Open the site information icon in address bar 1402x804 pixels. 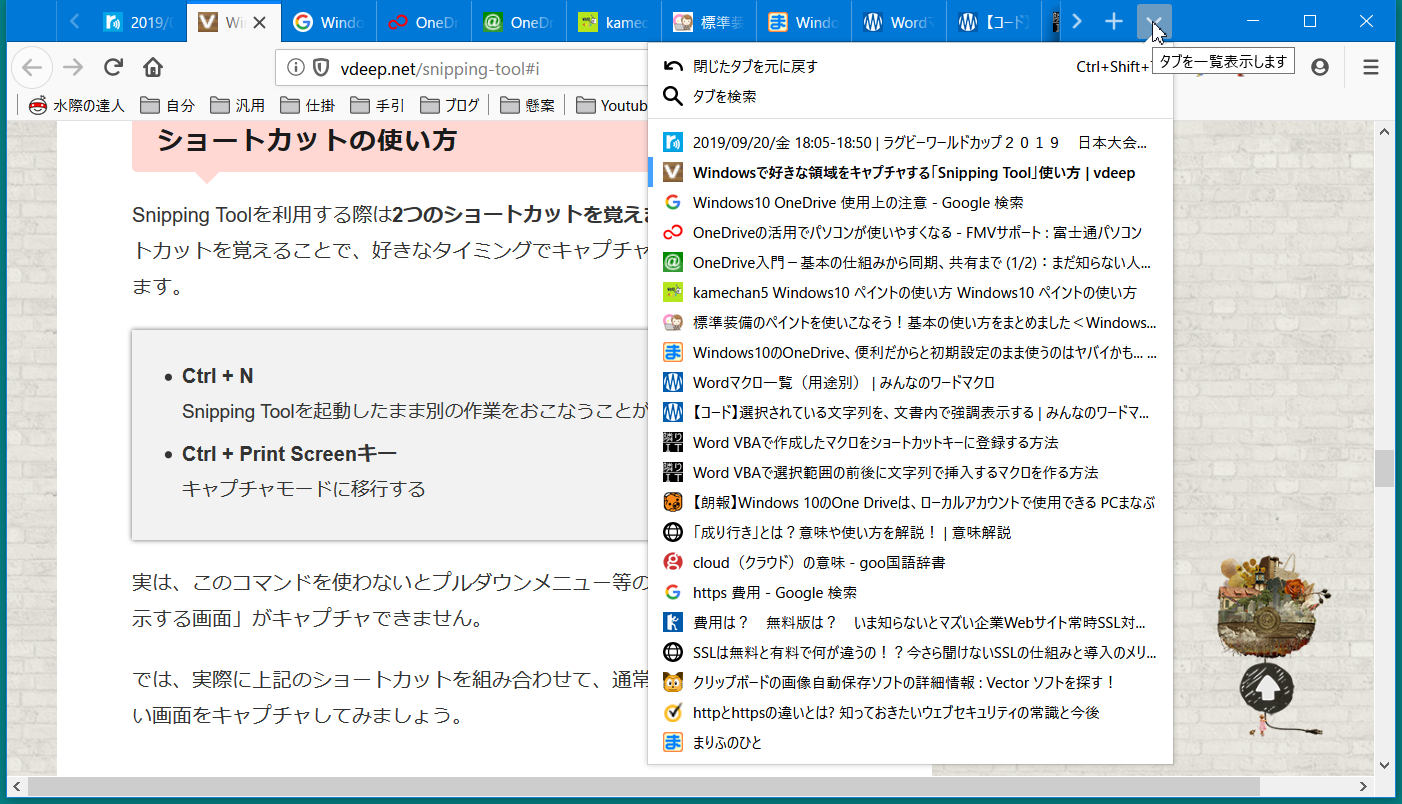tap(296, 68)
